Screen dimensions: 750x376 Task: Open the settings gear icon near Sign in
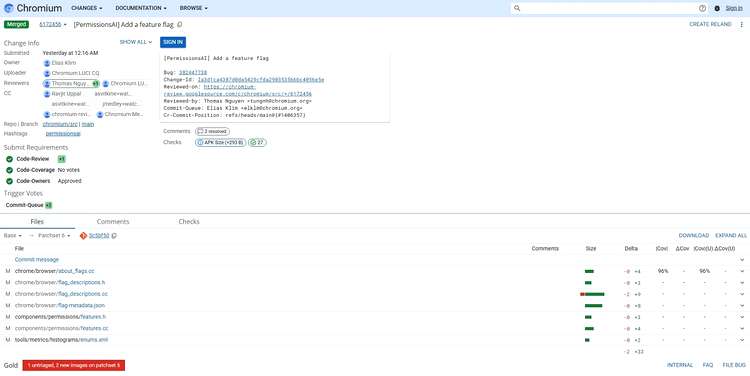pyautogui.click(x=717, y=8)
